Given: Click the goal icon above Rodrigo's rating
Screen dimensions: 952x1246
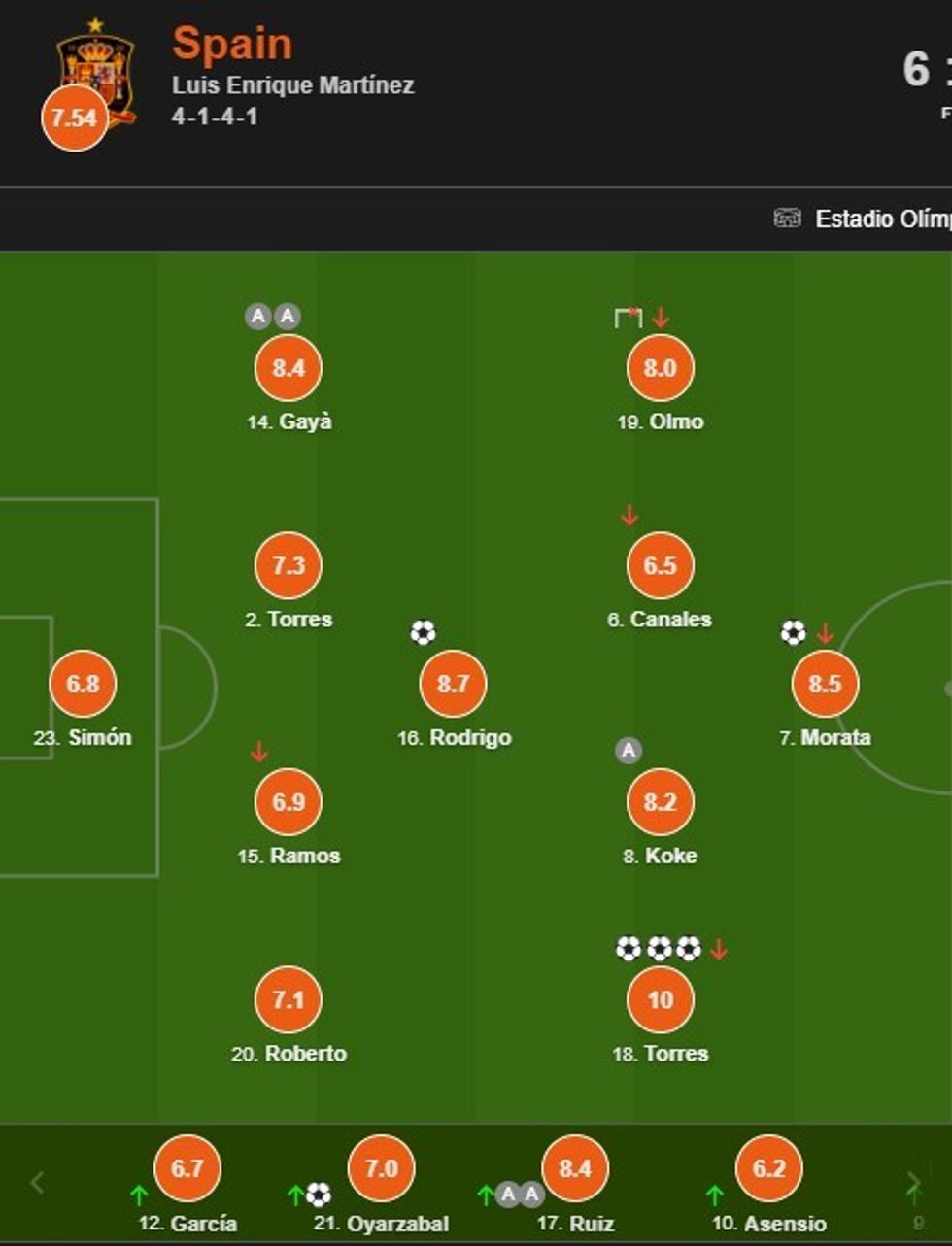Looking at the screenshot, I should [423, 633].
